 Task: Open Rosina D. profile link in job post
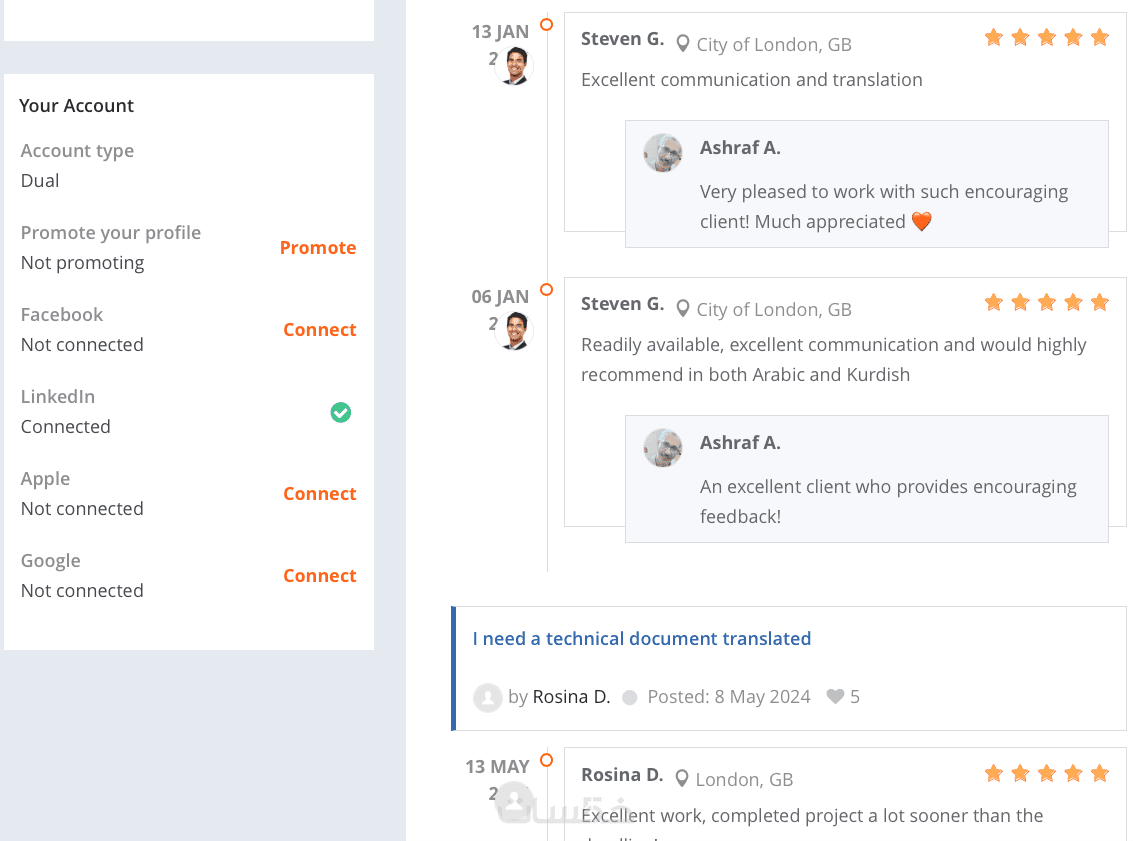point(571,697)
